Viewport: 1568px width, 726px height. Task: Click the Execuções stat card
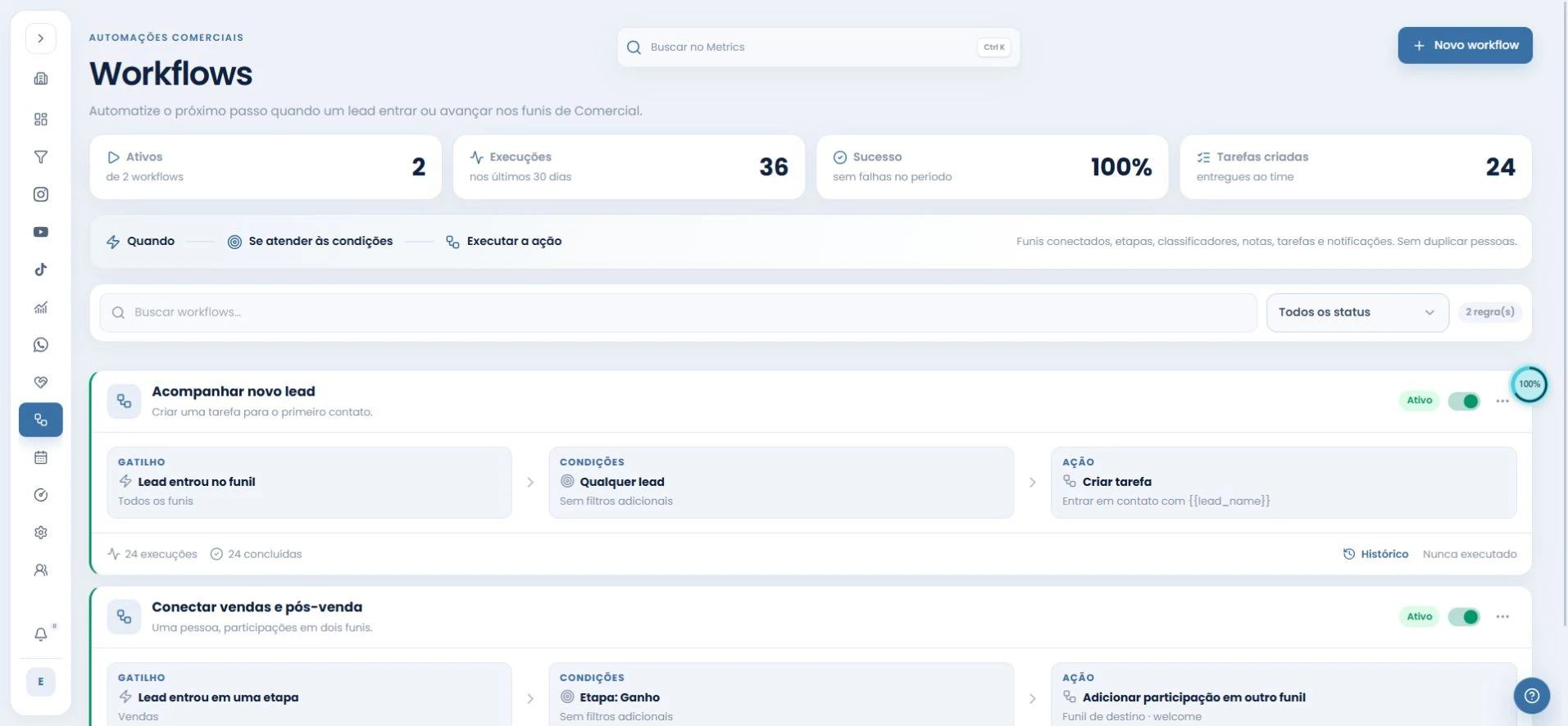click(x=629, y=167)
